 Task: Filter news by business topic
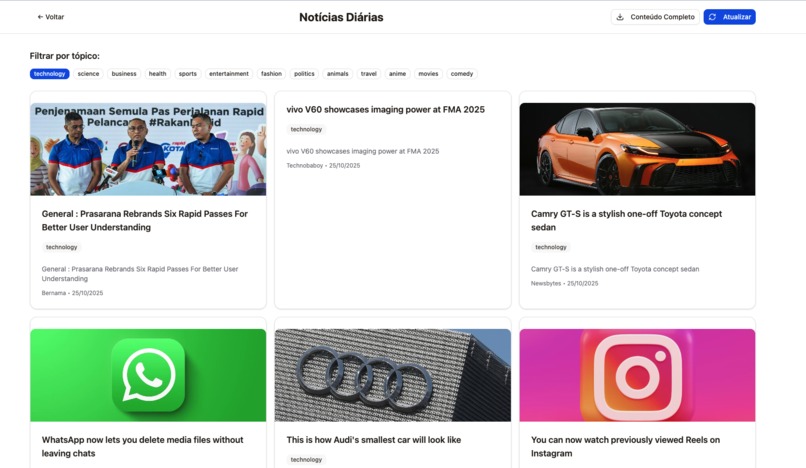tap(124, 74)
